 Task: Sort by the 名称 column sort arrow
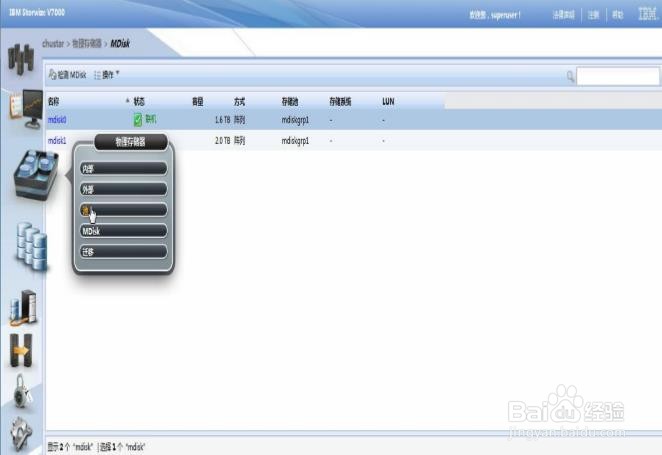(x=127, y=100)
